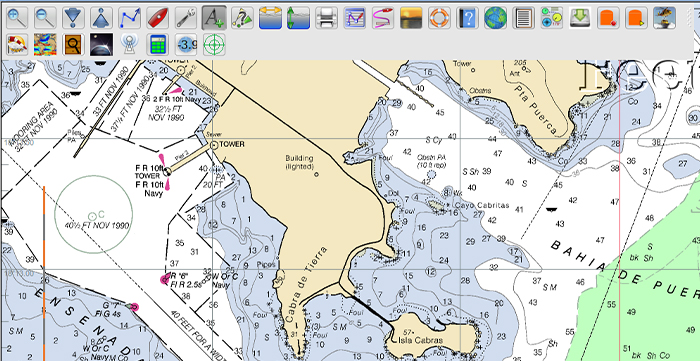Open the chart downloader green-arrow icon
The image size is (700, 361).
coord(579,18)
